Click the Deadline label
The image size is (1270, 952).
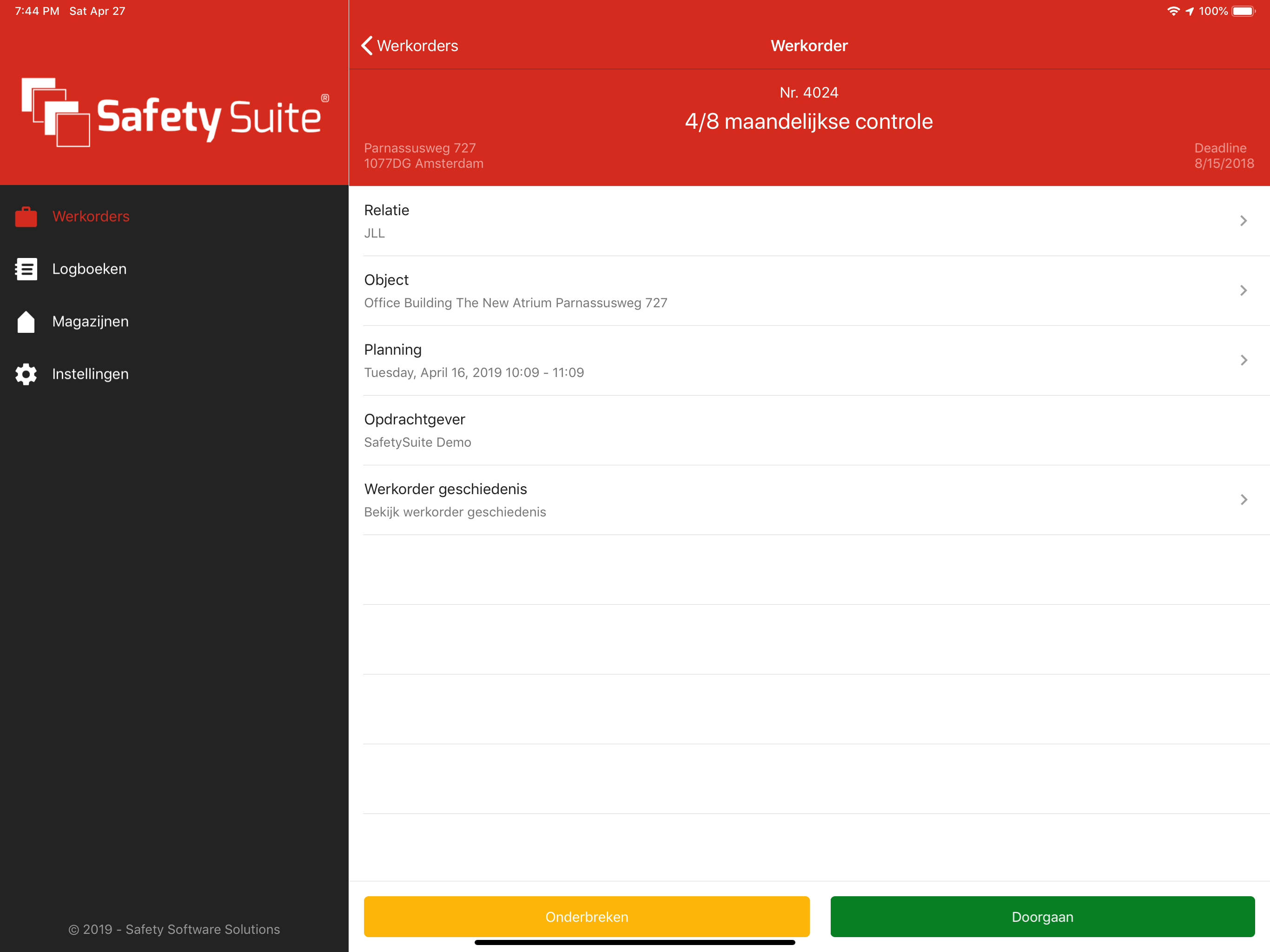(1220, 148)
